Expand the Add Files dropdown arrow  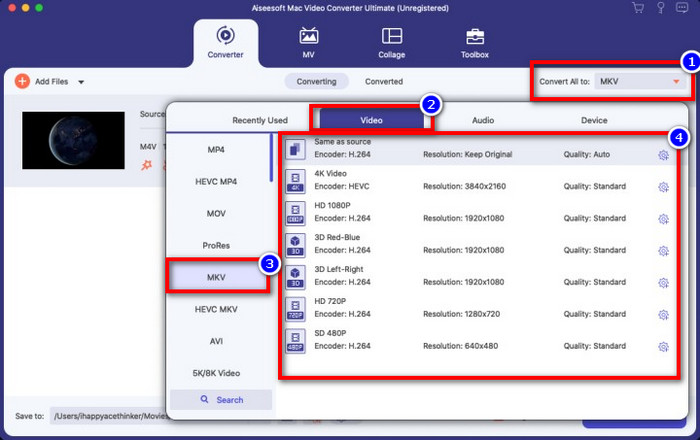[81, 82]
